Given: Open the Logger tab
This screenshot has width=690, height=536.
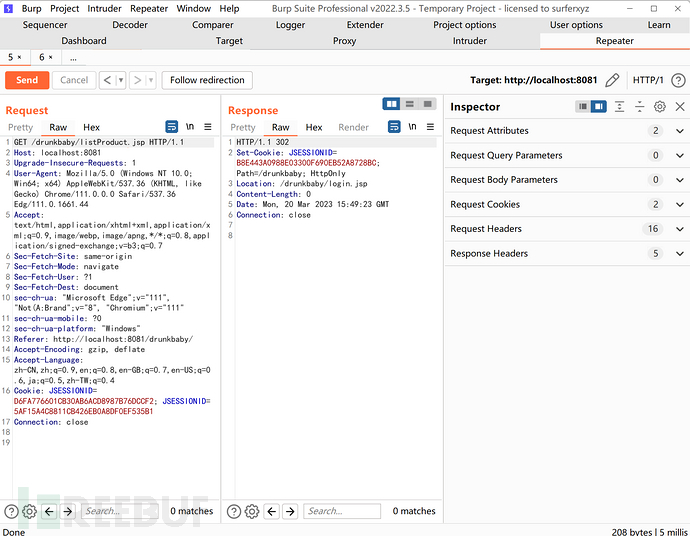Looking at the screenshot, I should click(x=290, y=25).
